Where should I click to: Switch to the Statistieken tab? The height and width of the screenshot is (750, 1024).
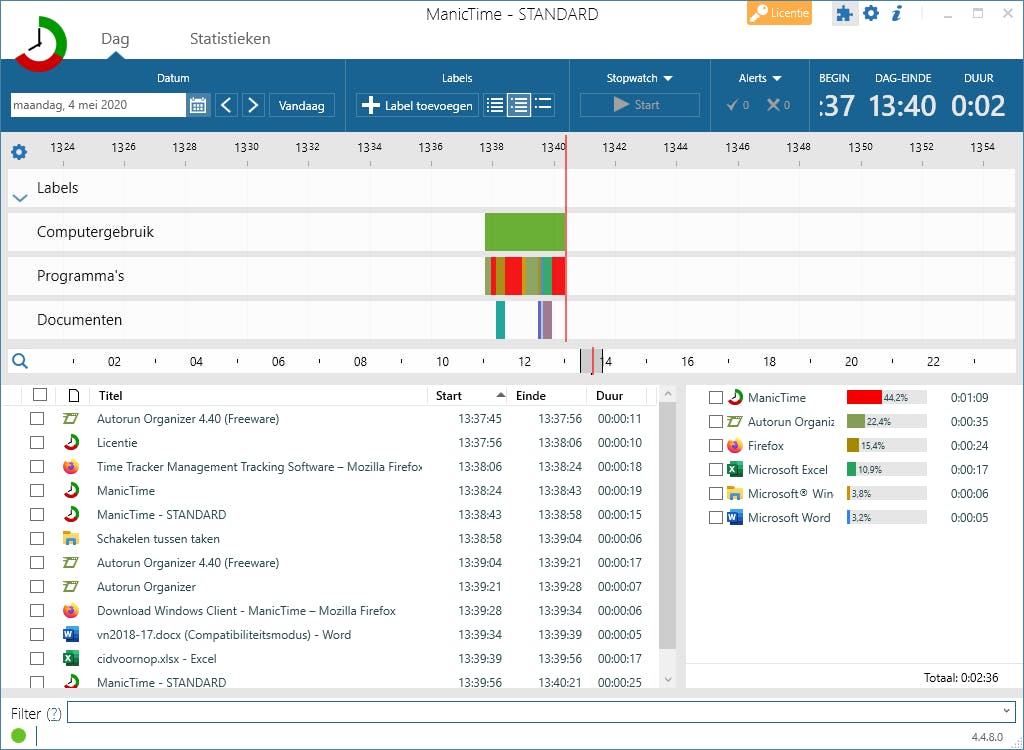230,39
